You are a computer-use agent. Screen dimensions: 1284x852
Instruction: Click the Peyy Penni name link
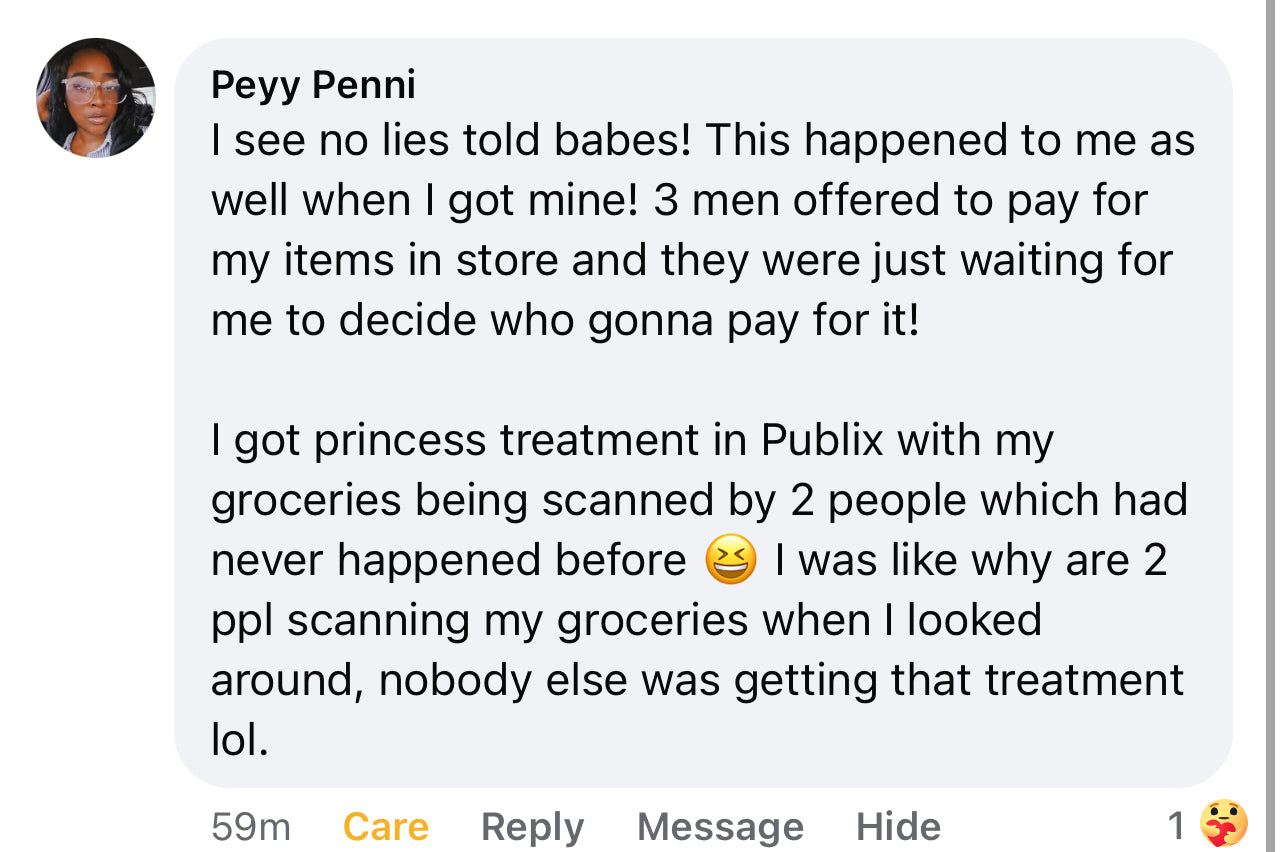313,85
